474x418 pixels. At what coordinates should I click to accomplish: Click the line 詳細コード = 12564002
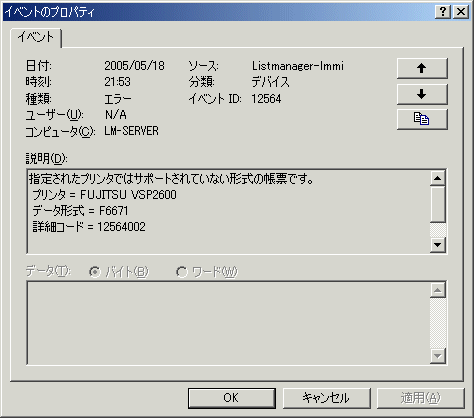click(x=89, y=227)
